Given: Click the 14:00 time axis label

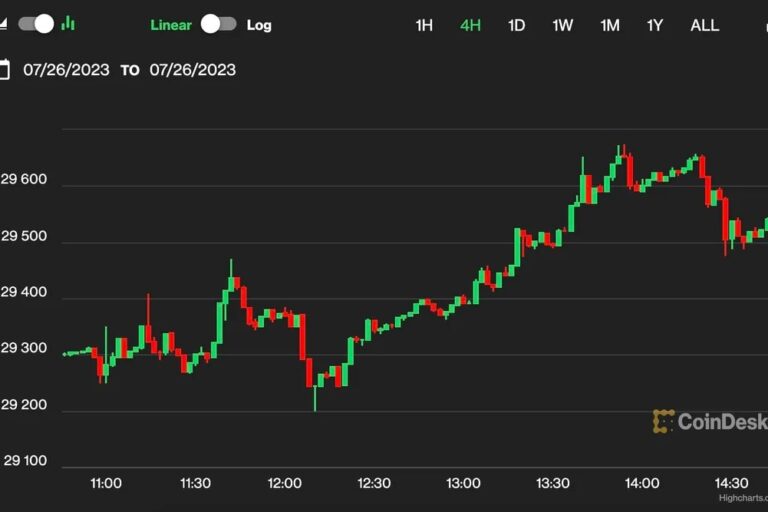Looking at the screenshot, I should point(642,484).
